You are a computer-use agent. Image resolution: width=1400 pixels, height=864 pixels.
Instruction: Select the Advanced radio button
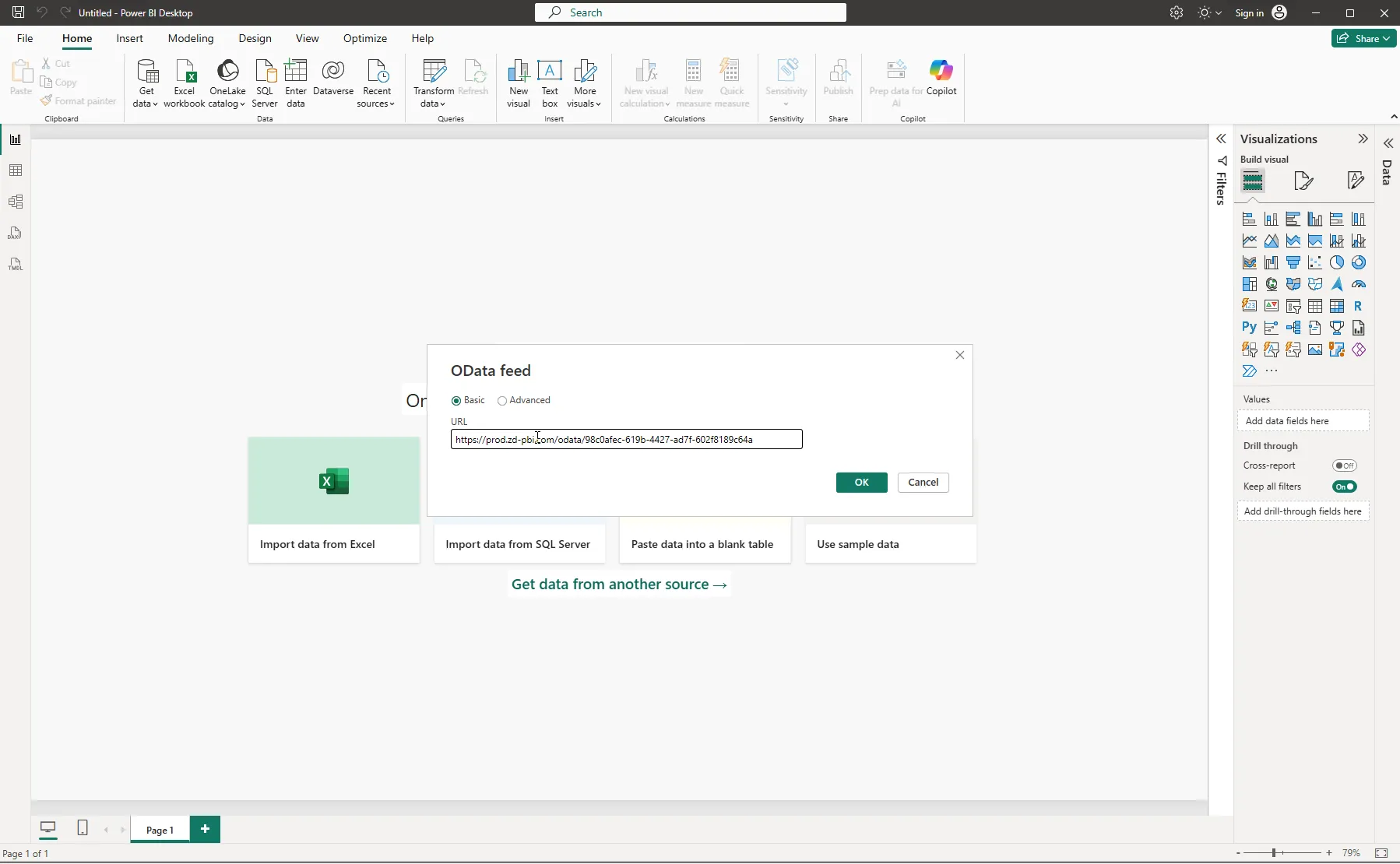tap(502, 401)
